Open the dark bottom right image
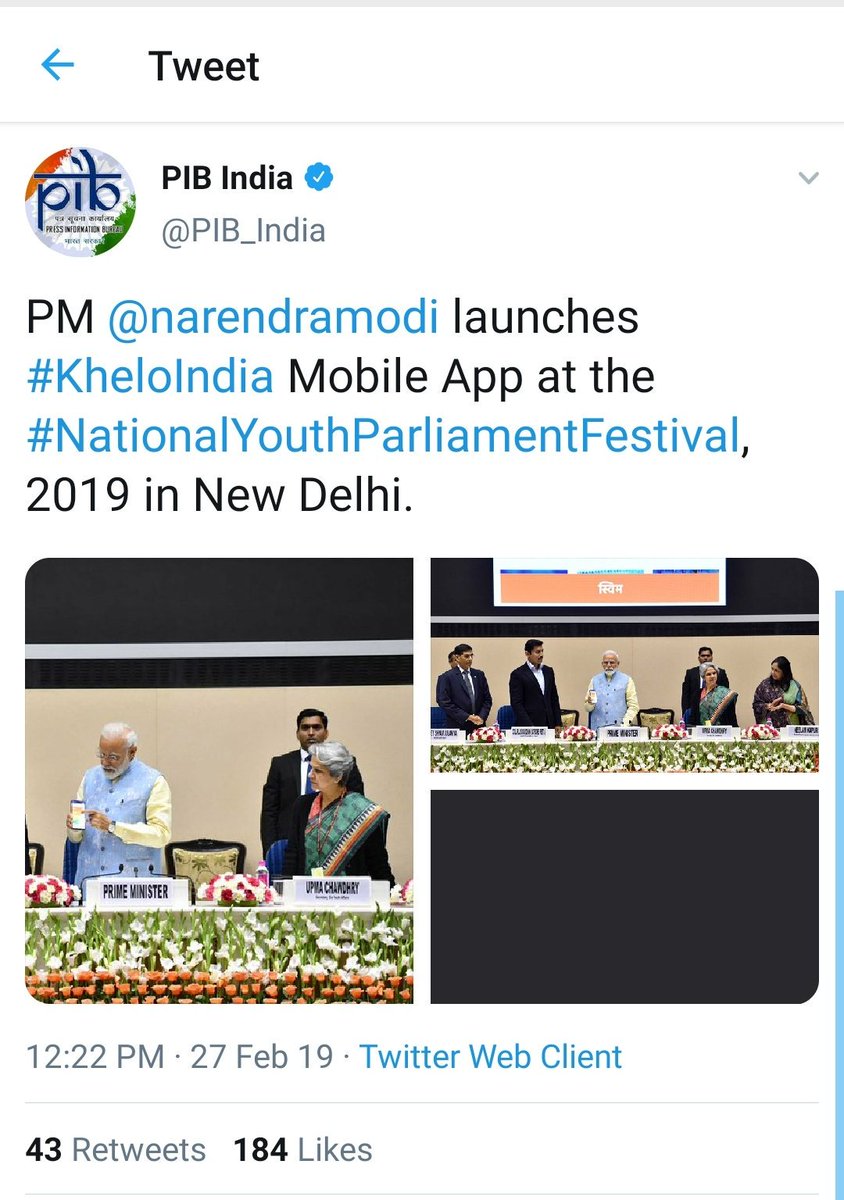Image resolution: width=844 pixels, height=1200 pixels. 625,896
